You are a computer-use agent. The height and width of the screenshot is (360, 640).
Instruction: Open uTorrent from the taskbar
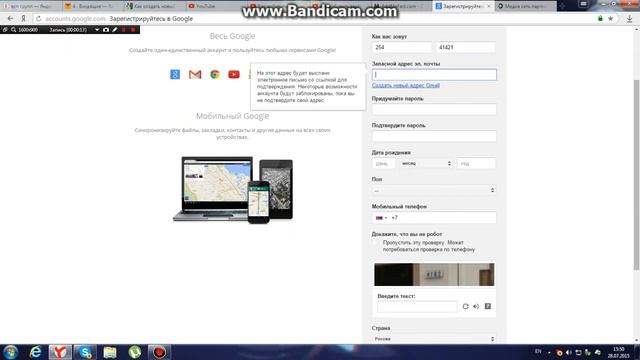pyautogui.click(x=135, y=352)
